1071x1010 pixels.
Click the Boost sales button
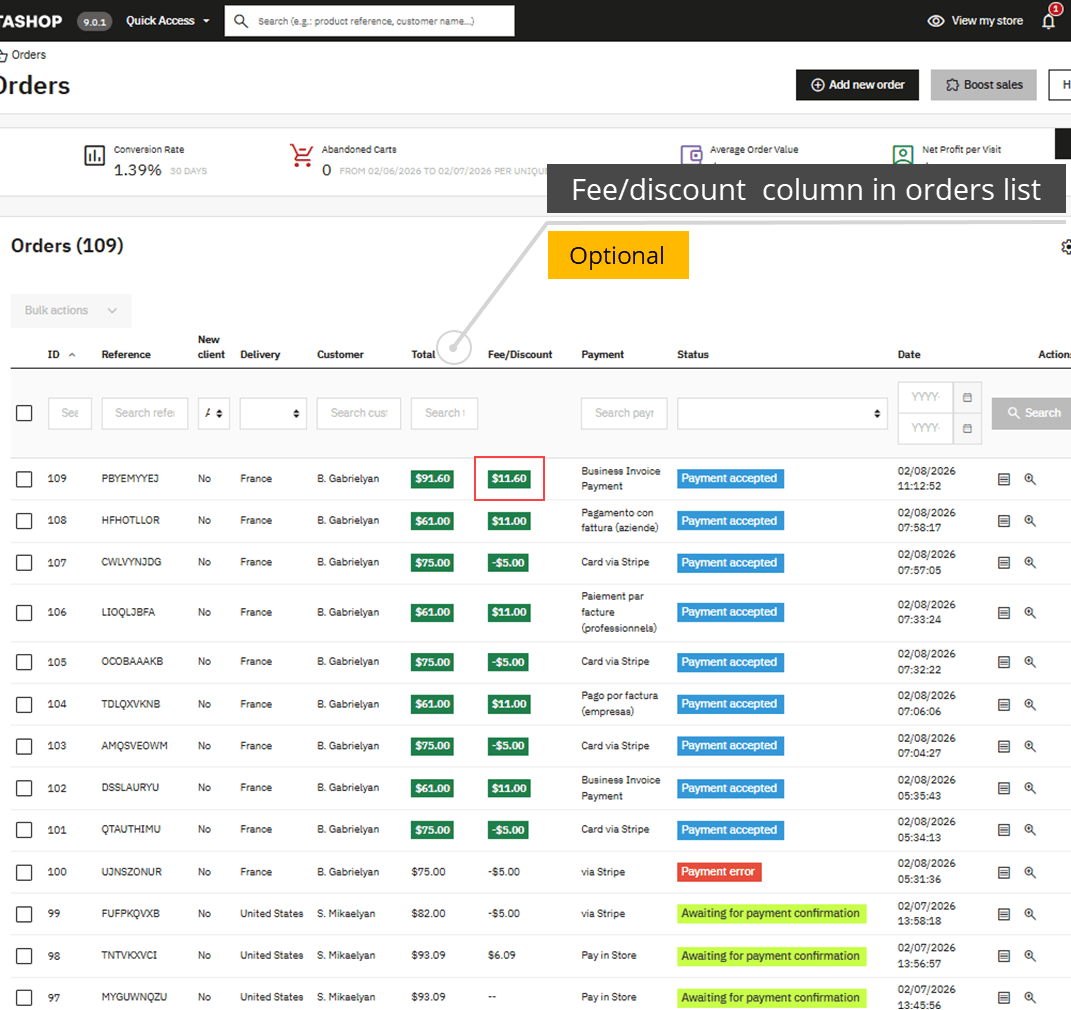click(984, 85)
